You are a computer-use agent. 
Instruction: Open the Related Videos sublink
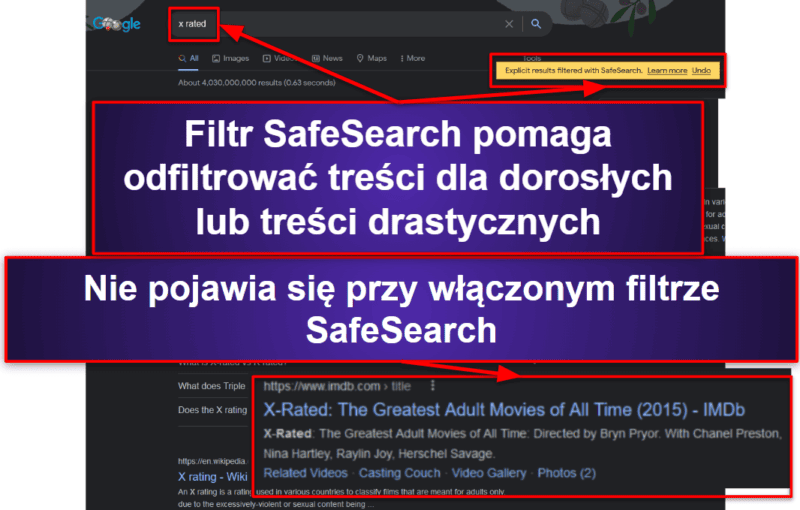[x=305, y=473]
